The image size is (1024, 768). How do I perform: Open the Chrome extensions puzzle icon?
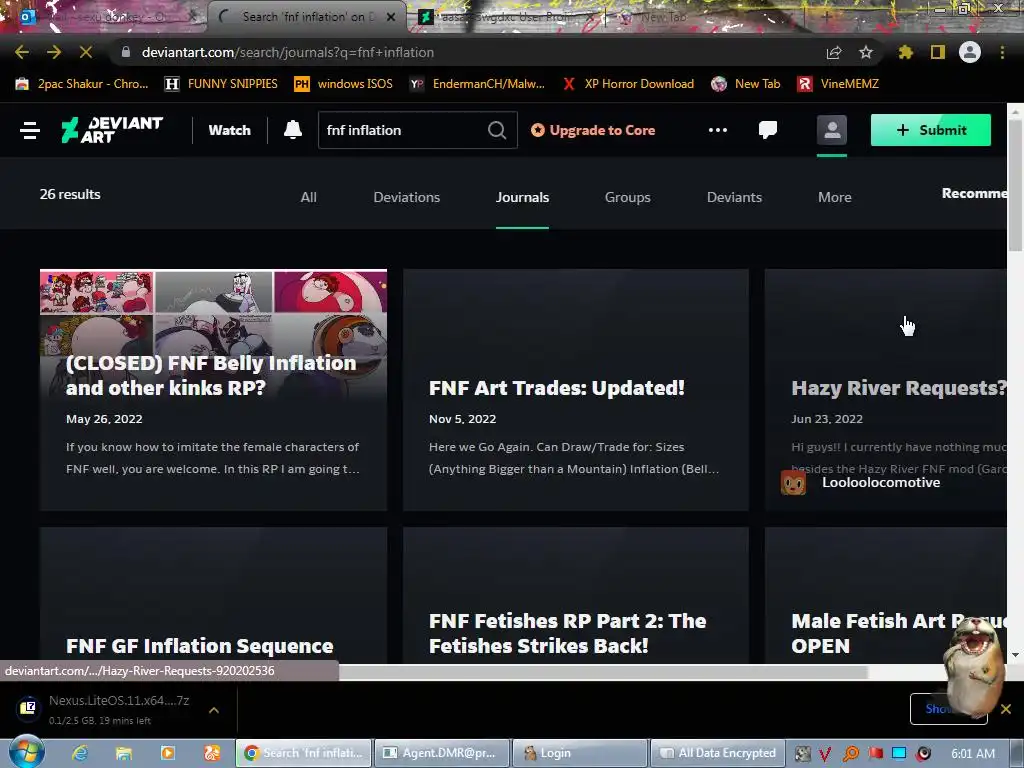906,52
